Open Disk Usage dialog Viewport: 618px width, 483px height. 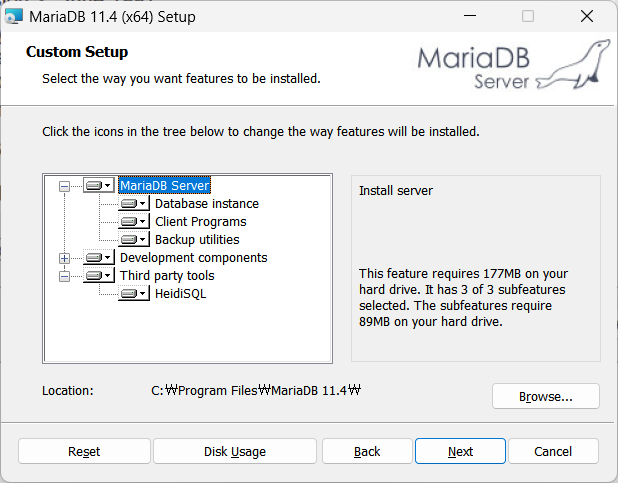[235, 451]
